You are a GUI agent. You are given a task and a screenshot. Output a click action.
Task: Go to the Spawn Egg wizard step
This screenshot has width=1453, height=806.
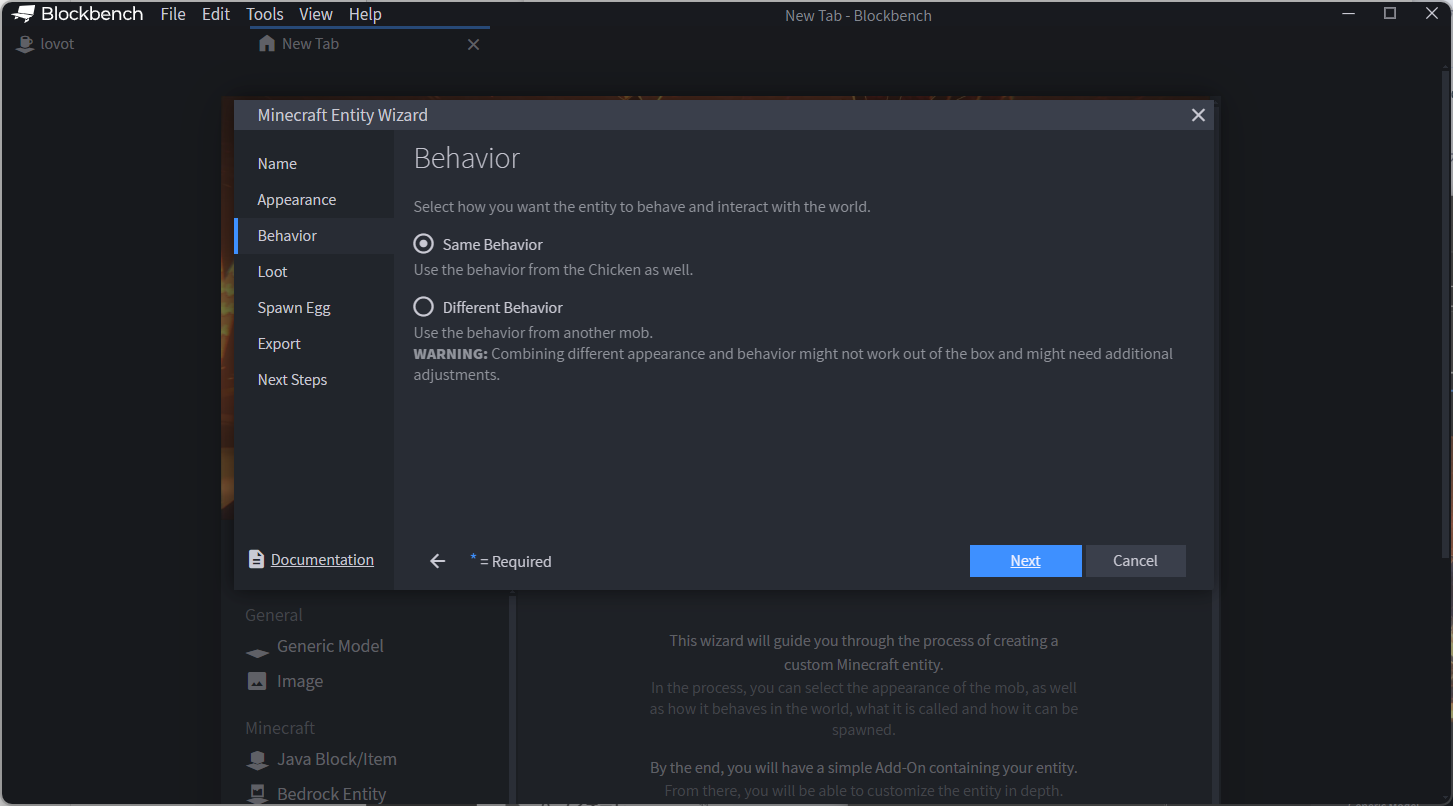(x=314, y=308)
